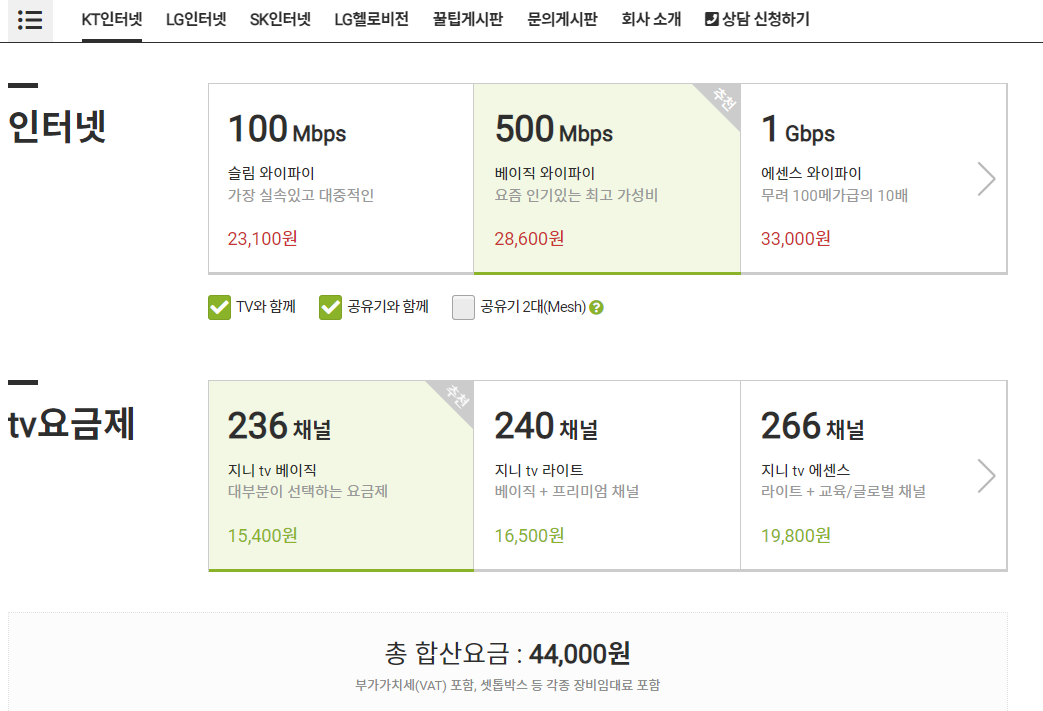
Task: Click the '라이트 + 교육/글로벌 채널' description
Action: (x=843, y=492)
